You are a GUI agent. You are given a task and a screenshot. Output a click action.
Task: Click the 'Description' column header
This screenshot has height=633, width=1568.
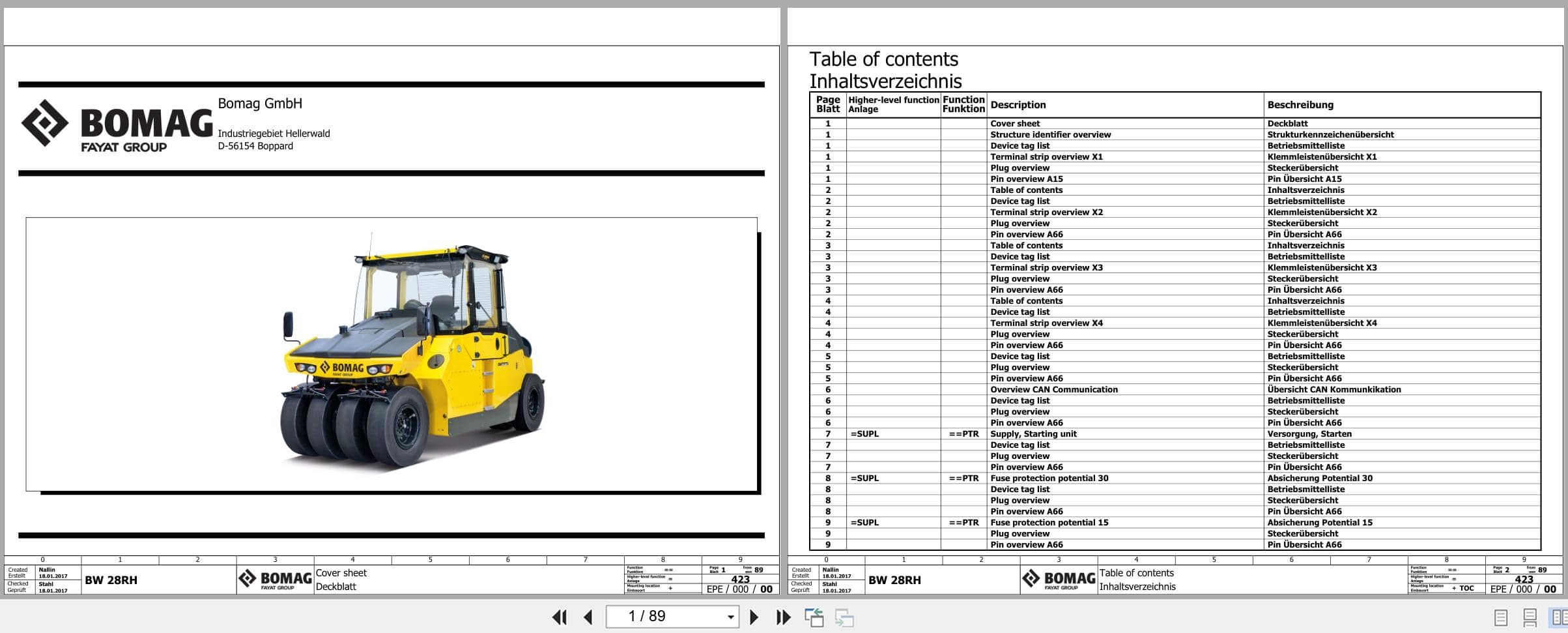[x=1018, y=105]
